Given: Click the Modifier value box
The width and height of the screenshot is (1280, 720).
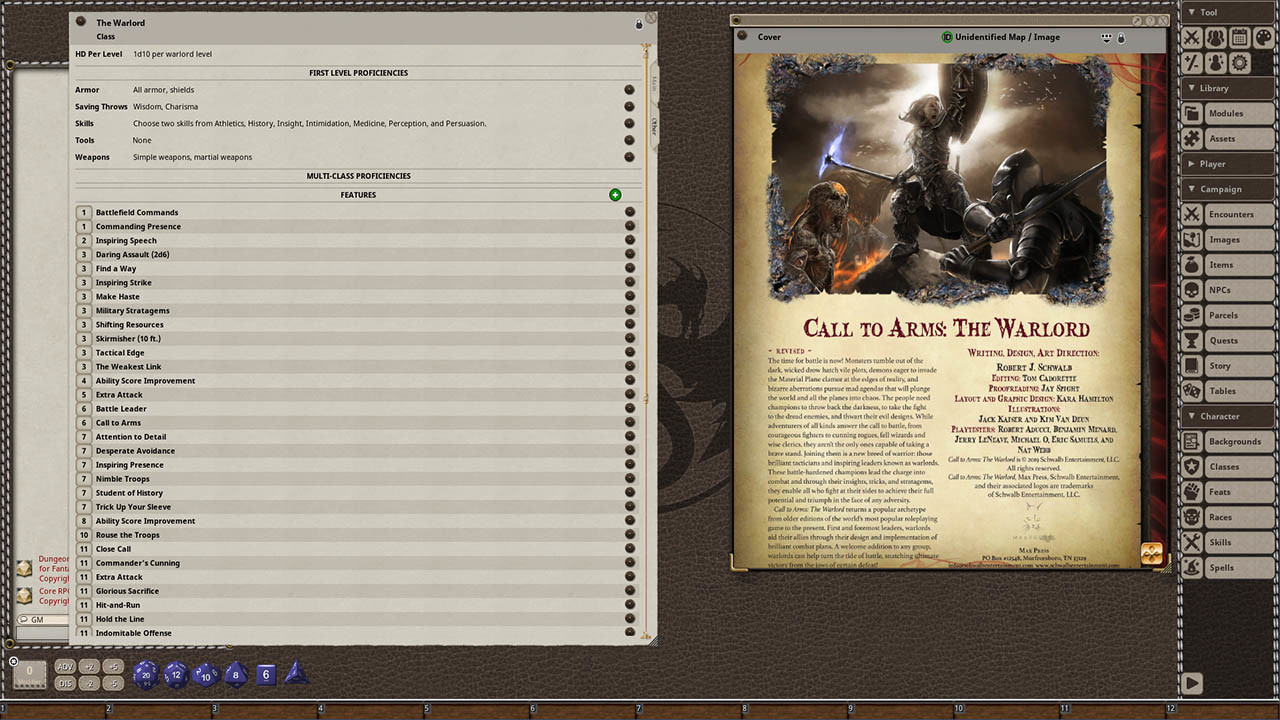Looking at the screenshot, I should tap(30, 674).
